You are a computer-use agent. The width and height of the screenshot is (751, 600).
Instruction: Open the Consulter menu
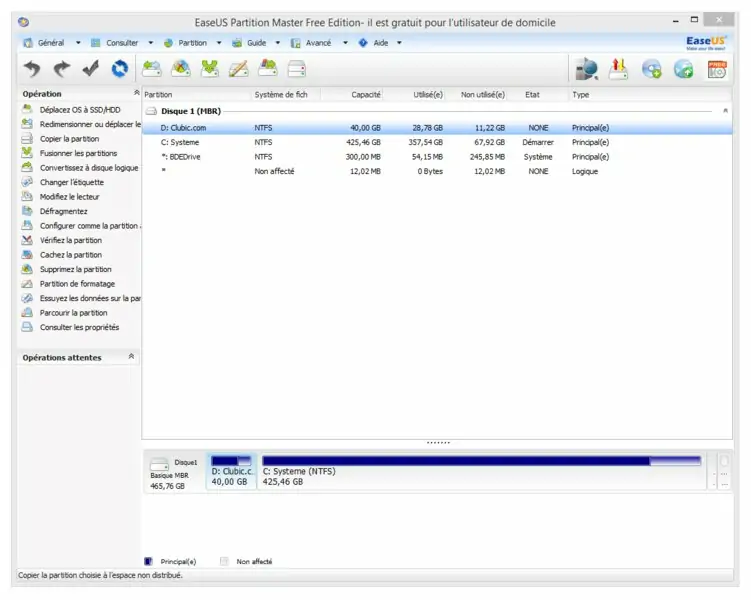[122, 43]
